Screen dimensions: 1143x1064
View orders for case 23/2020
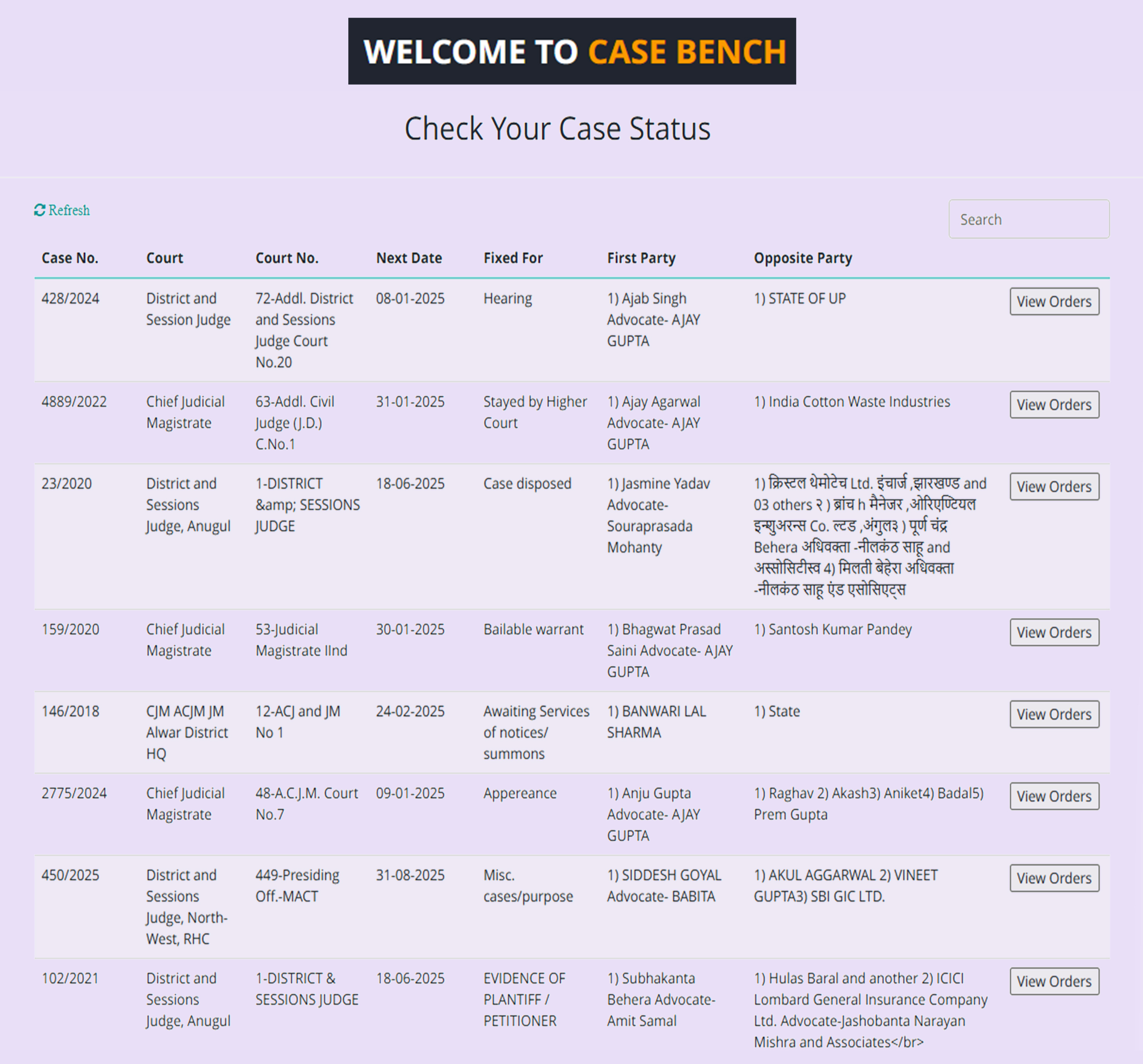point(1053,486)
